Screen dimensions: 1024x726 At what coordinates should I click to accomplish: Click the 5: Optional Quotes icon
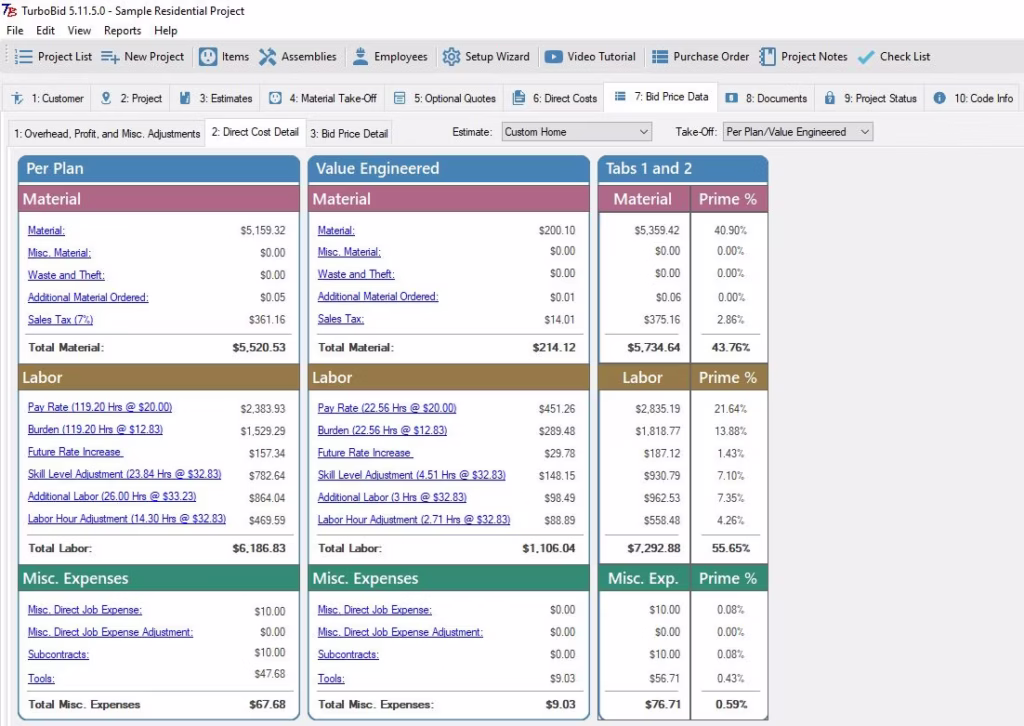(x=400, y=98)
